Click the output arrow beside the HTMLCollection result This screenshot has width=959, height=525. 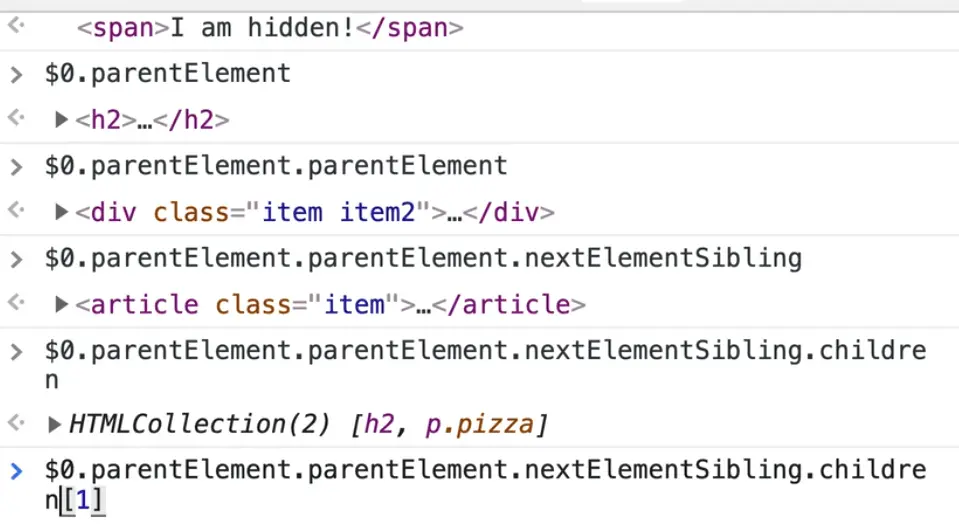[15, 424]
